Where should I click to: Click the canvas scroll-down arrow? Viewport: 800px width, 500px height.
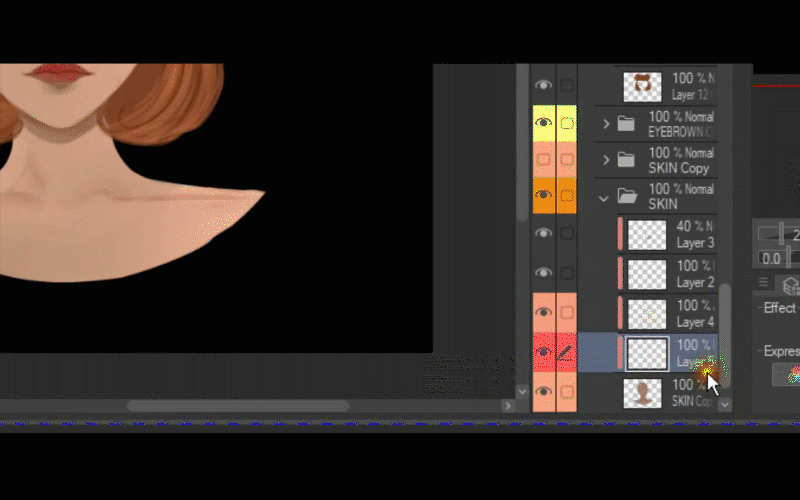(x=522, y=391)
